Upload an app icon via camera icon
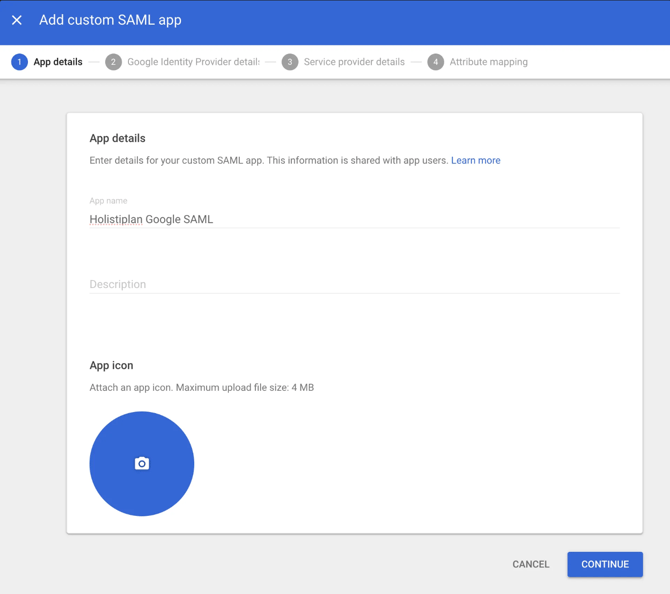 (142, 464)
